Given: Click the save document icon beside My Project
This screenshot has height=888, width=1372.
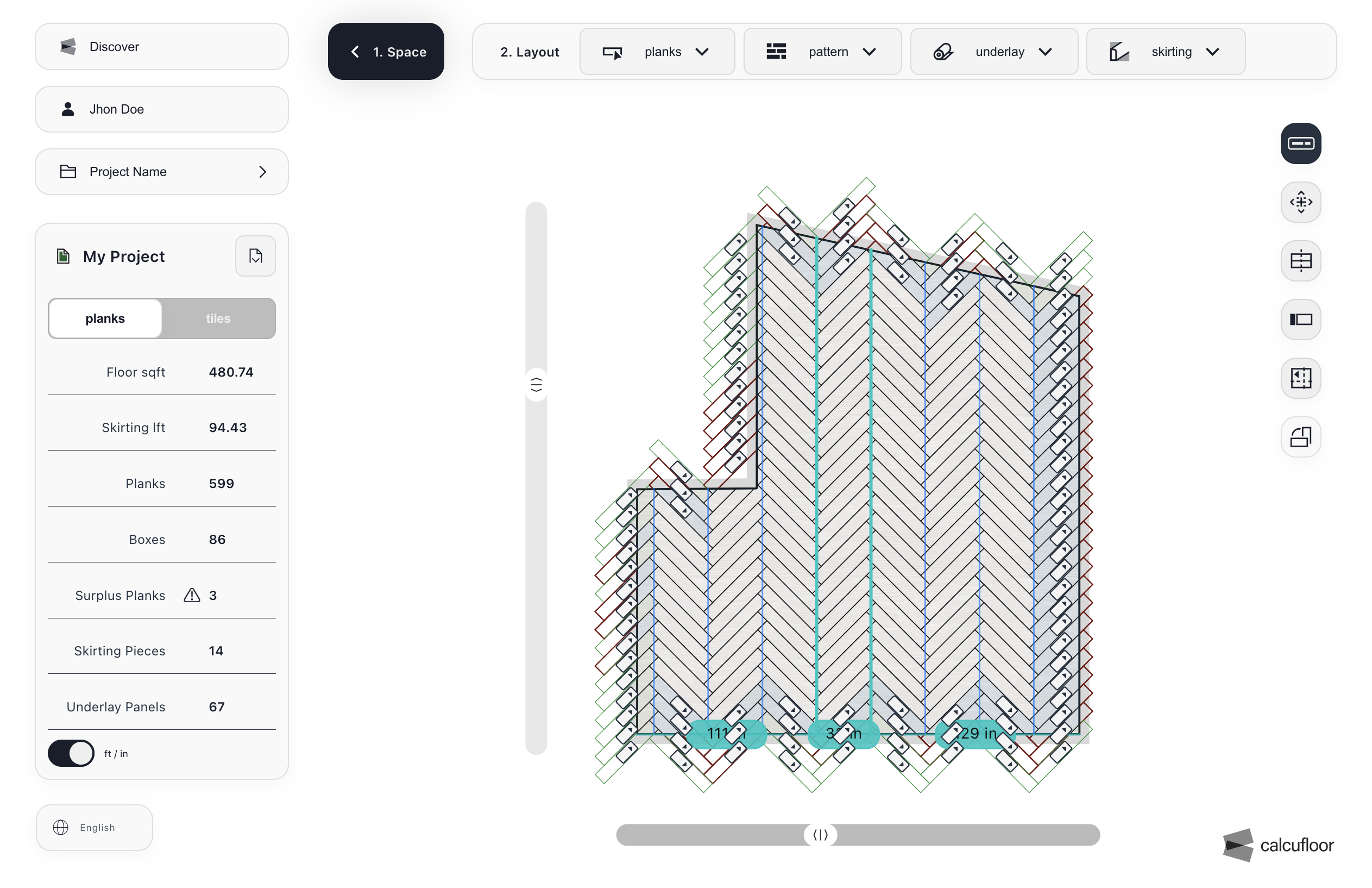Looking at the screenshot, I should [255, 256].
